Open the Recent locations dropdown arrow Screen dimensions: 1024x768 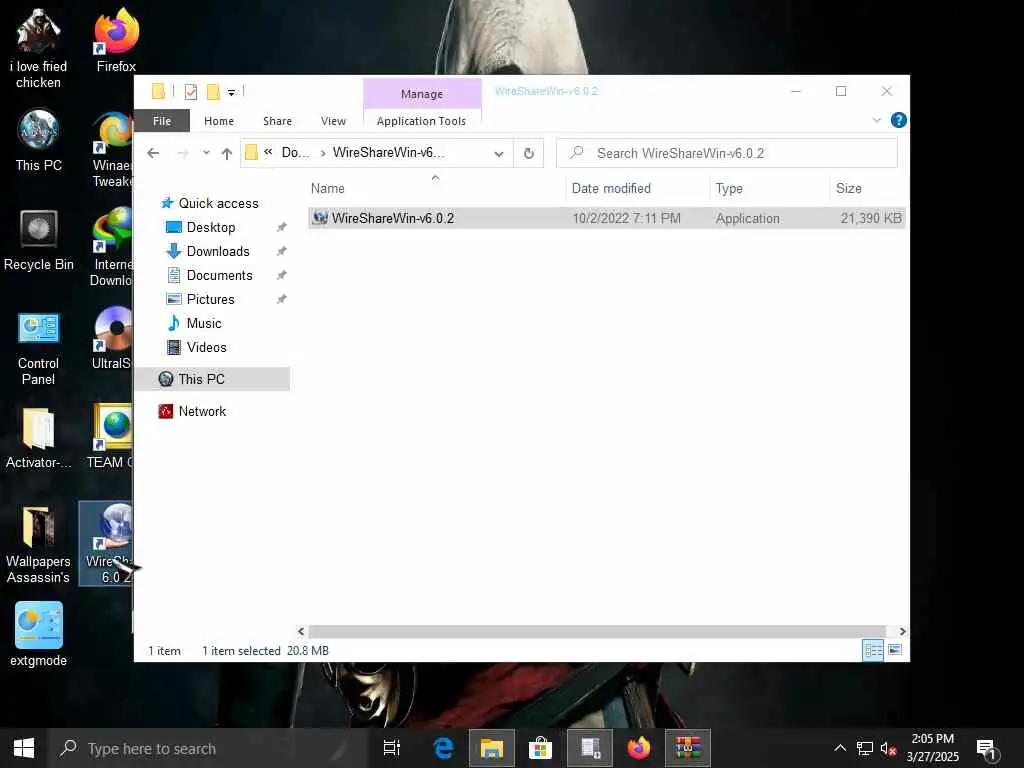[206, 153]
